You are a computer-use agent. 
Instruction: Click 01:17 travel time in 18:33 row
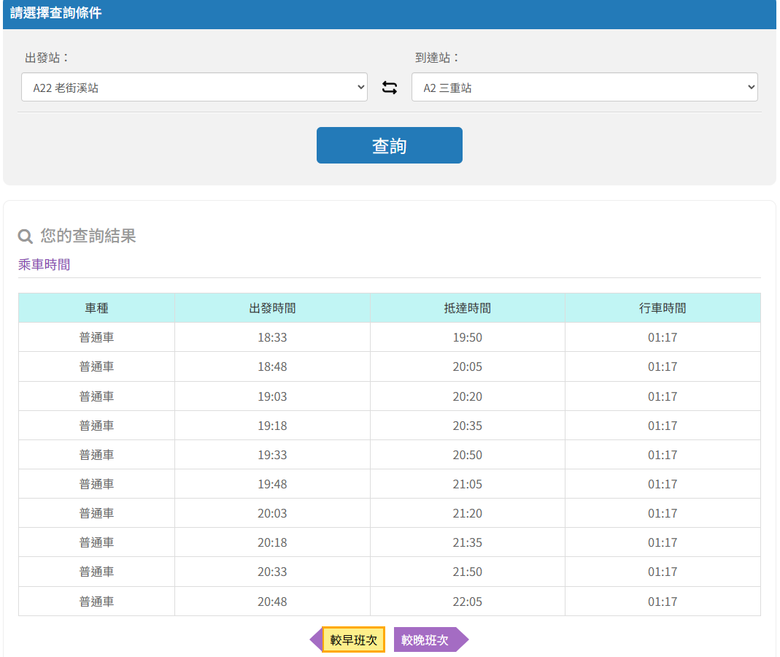[x=662, y=338]
